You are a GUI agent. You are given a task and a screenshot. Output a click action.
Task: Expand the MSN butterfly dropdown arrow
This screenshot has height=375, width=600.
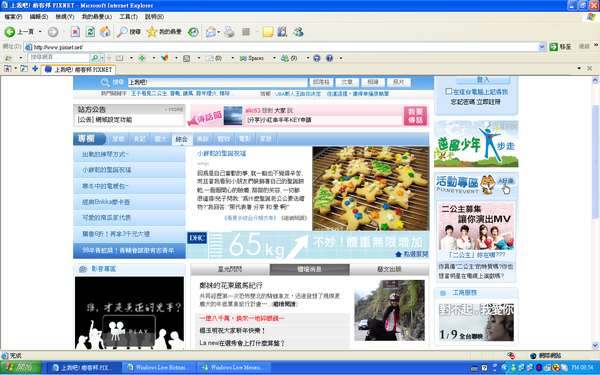[x=176, y=58]
